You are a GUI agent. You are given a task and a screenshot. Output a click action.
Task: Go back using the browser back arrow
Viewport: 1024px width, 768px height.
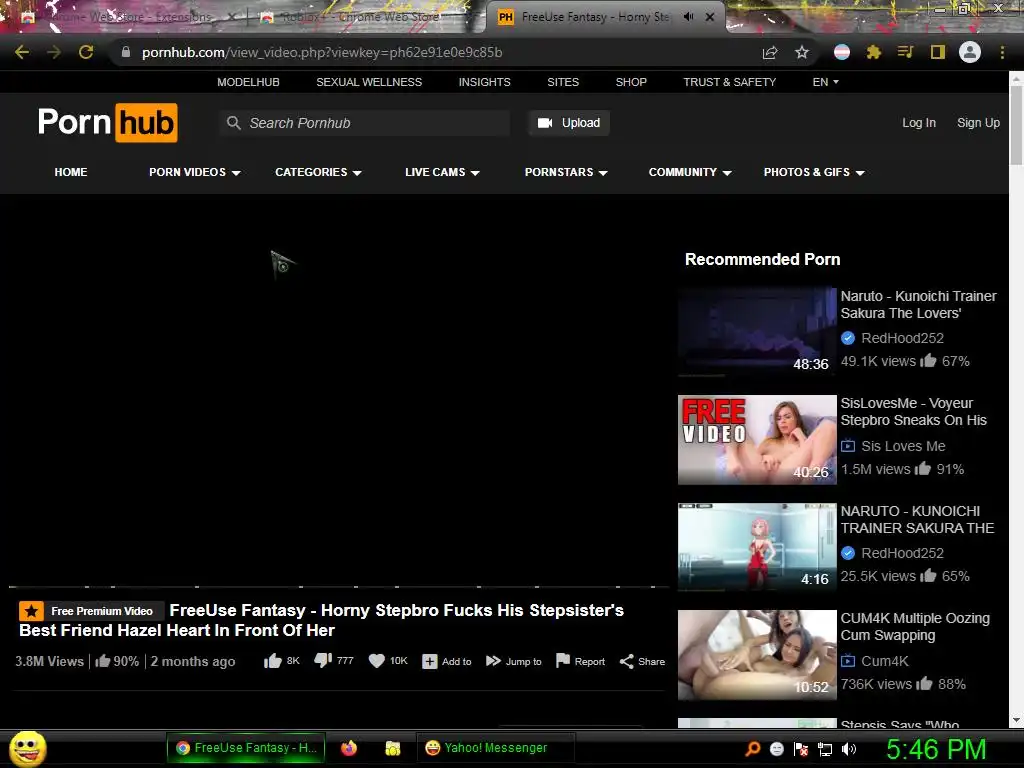[x=22, y=52]
